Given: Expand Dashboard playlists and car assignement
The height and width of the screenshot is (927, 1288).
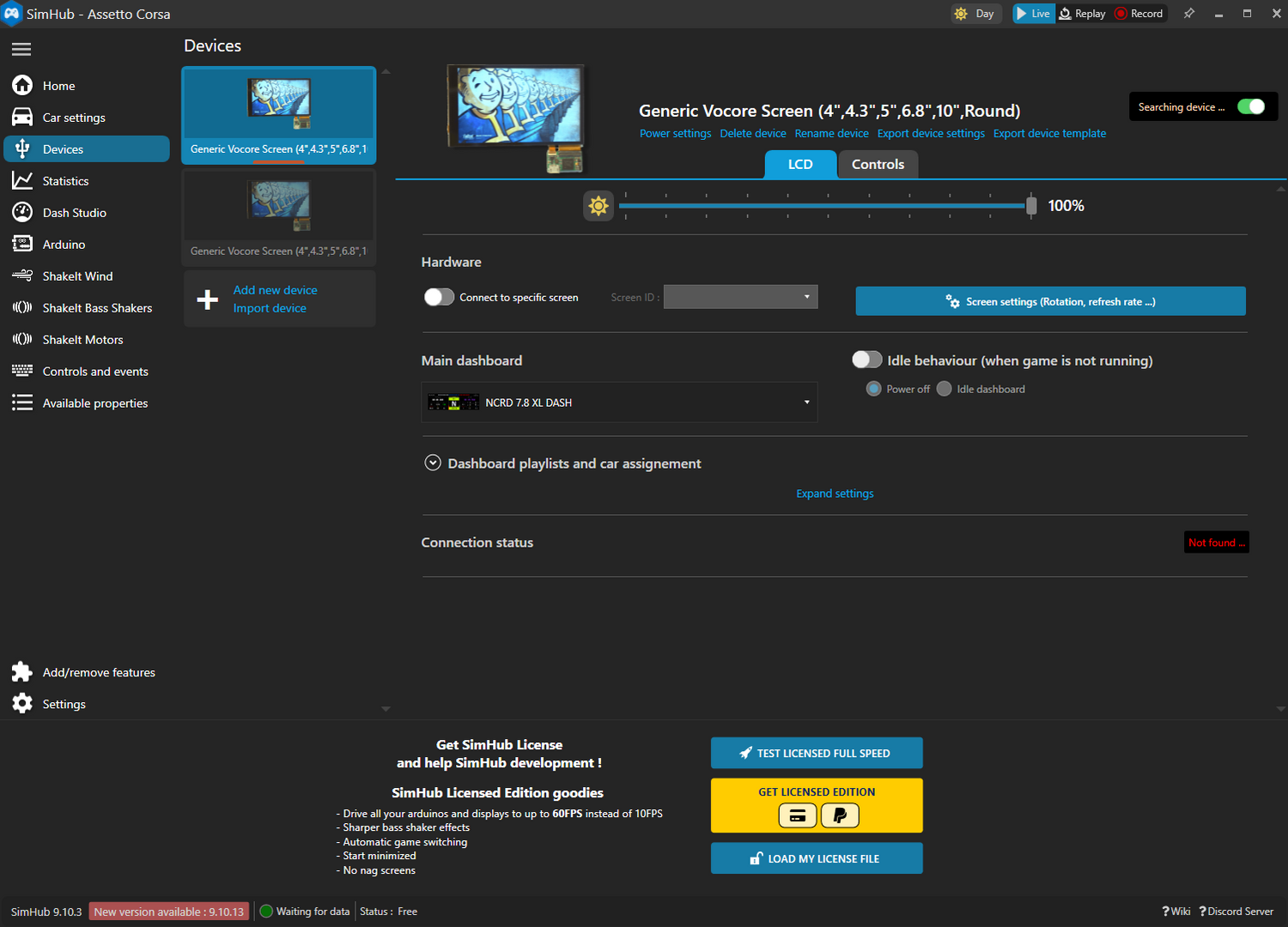Looking at the screenshot, I should pos(433,463).
